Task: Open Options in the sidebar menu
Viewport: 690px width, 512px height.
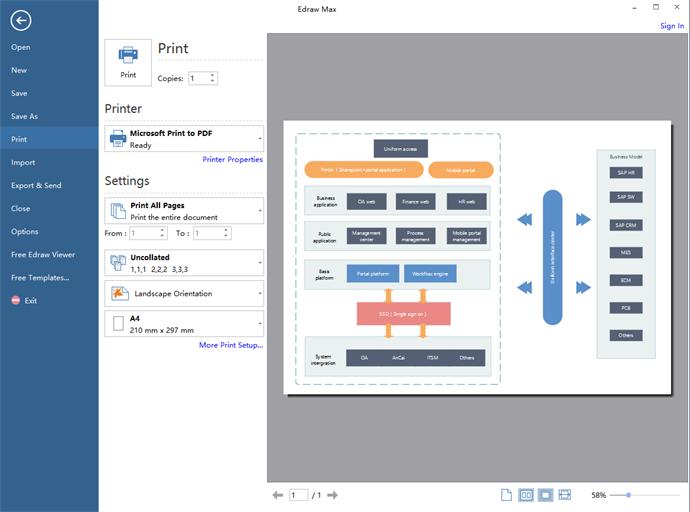Action: 25,231
